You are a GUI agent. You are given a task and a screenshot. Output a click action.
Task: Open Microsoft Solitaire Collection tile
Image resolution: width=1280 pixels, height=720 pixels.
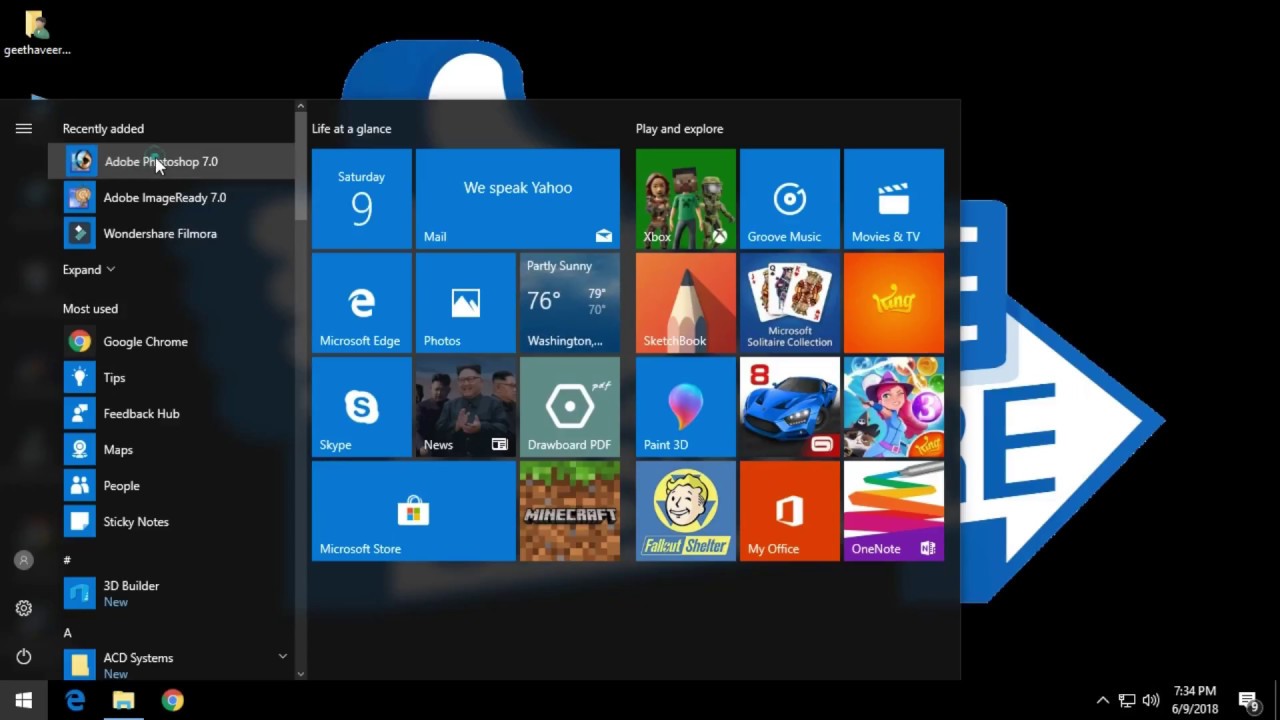click(790, 303)
